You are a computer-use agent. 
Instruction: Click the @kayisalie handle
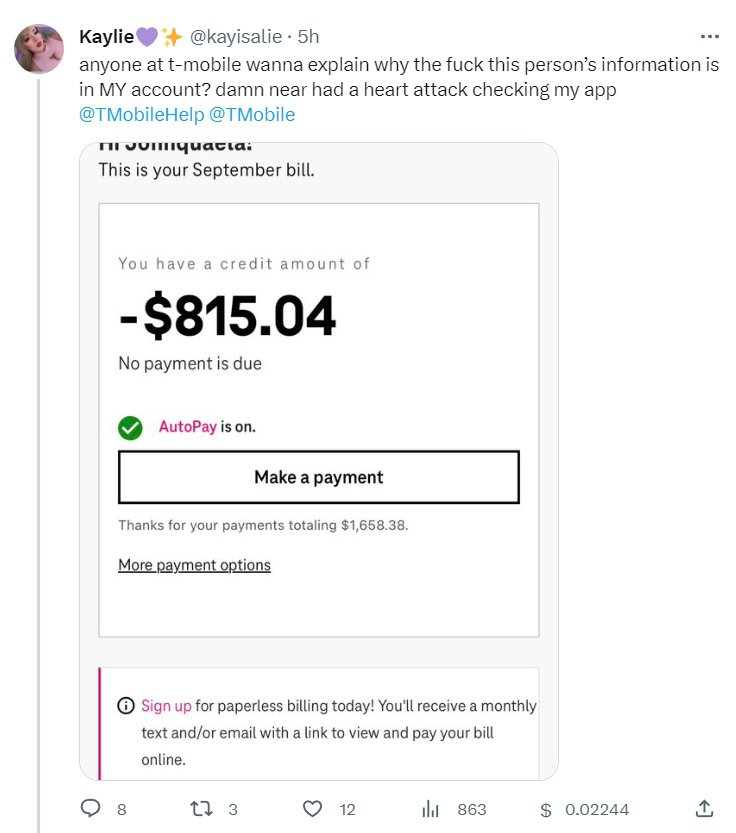pyautogui.click(x=237, y=37)
